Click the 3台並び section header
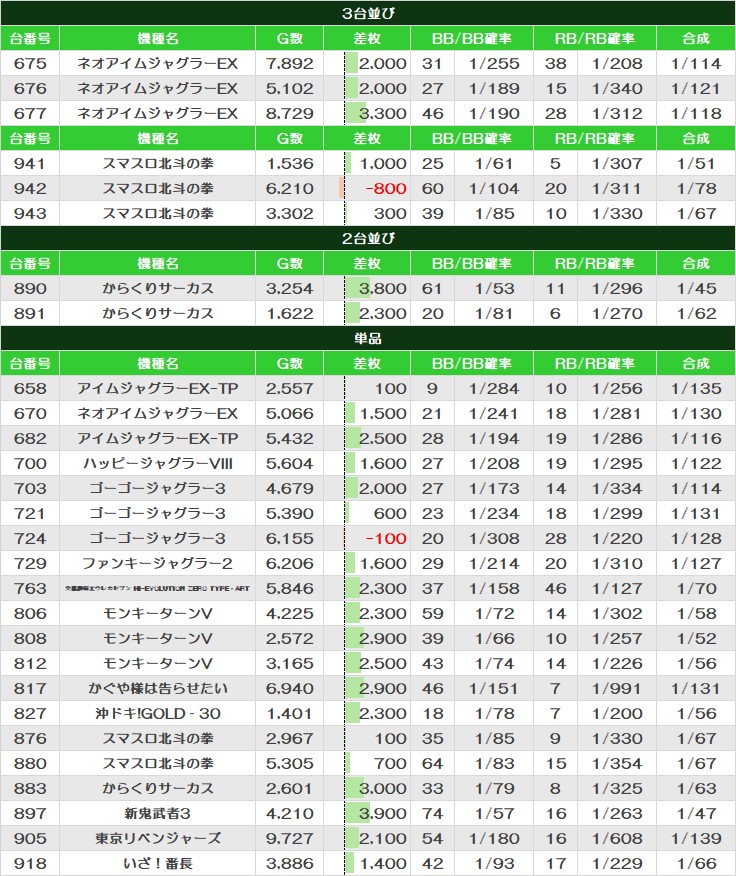Screen dimensions: 736x876 pyautogui.click(x=368, y=13)
